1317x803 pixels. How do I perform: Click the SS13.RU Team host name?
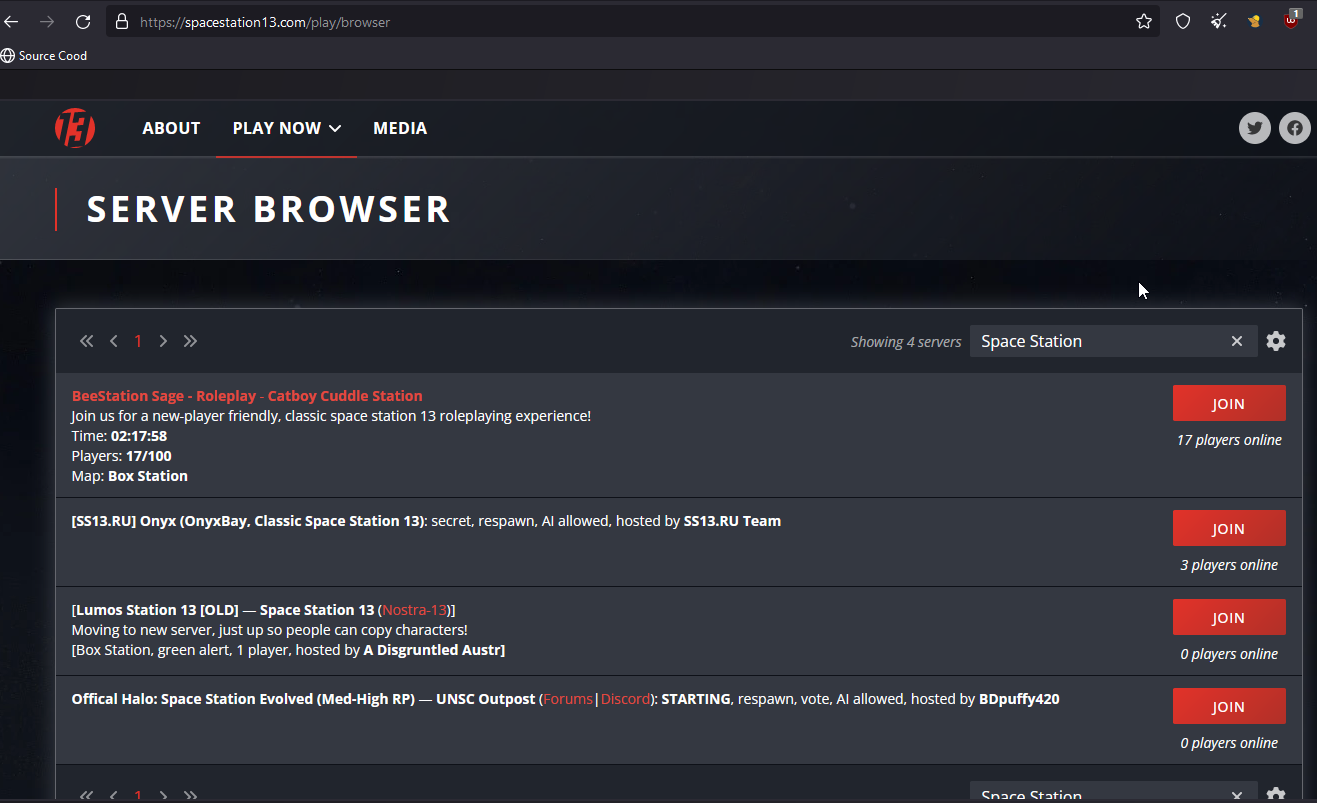tap(732, 521)
